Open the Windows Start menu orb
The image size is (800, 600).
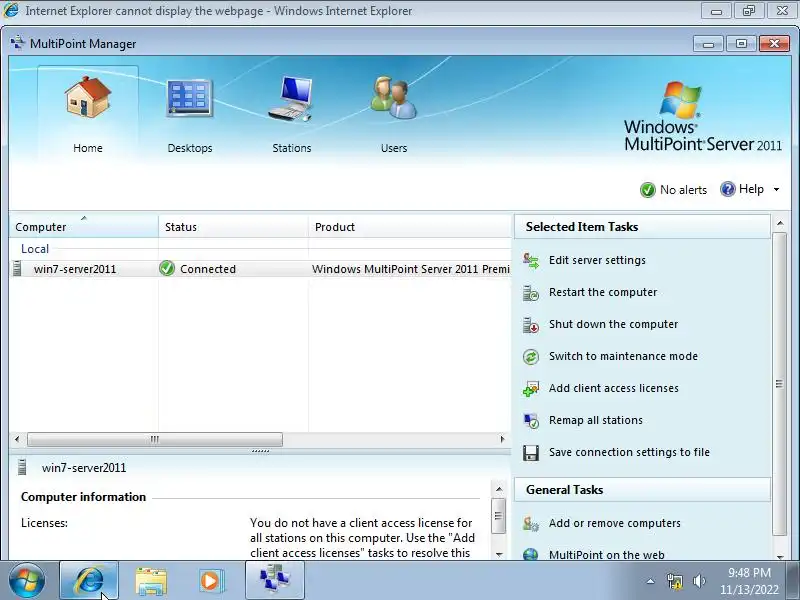click(27, 581)
